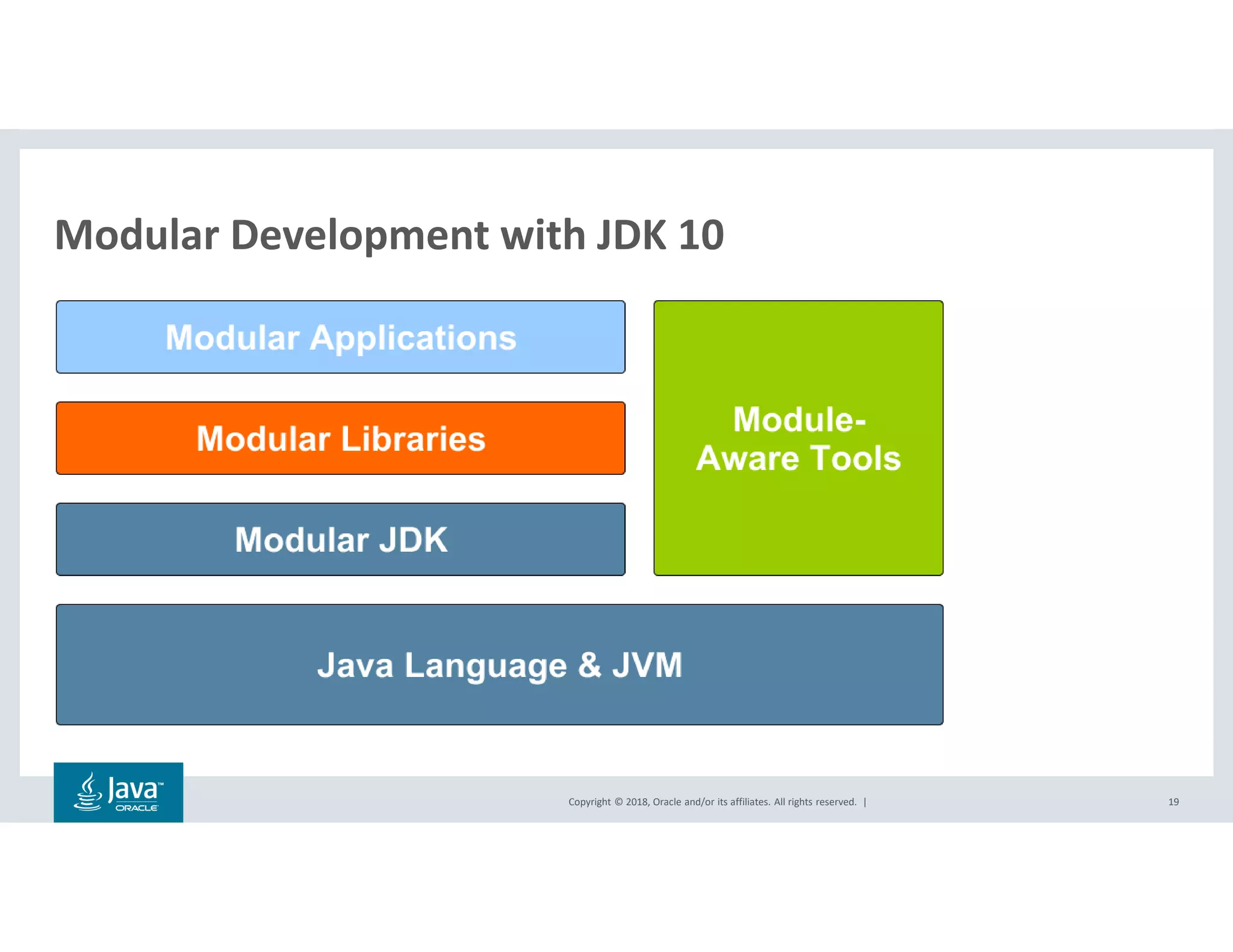Click the word 'Libraries' in the orange box

[413, 439]
